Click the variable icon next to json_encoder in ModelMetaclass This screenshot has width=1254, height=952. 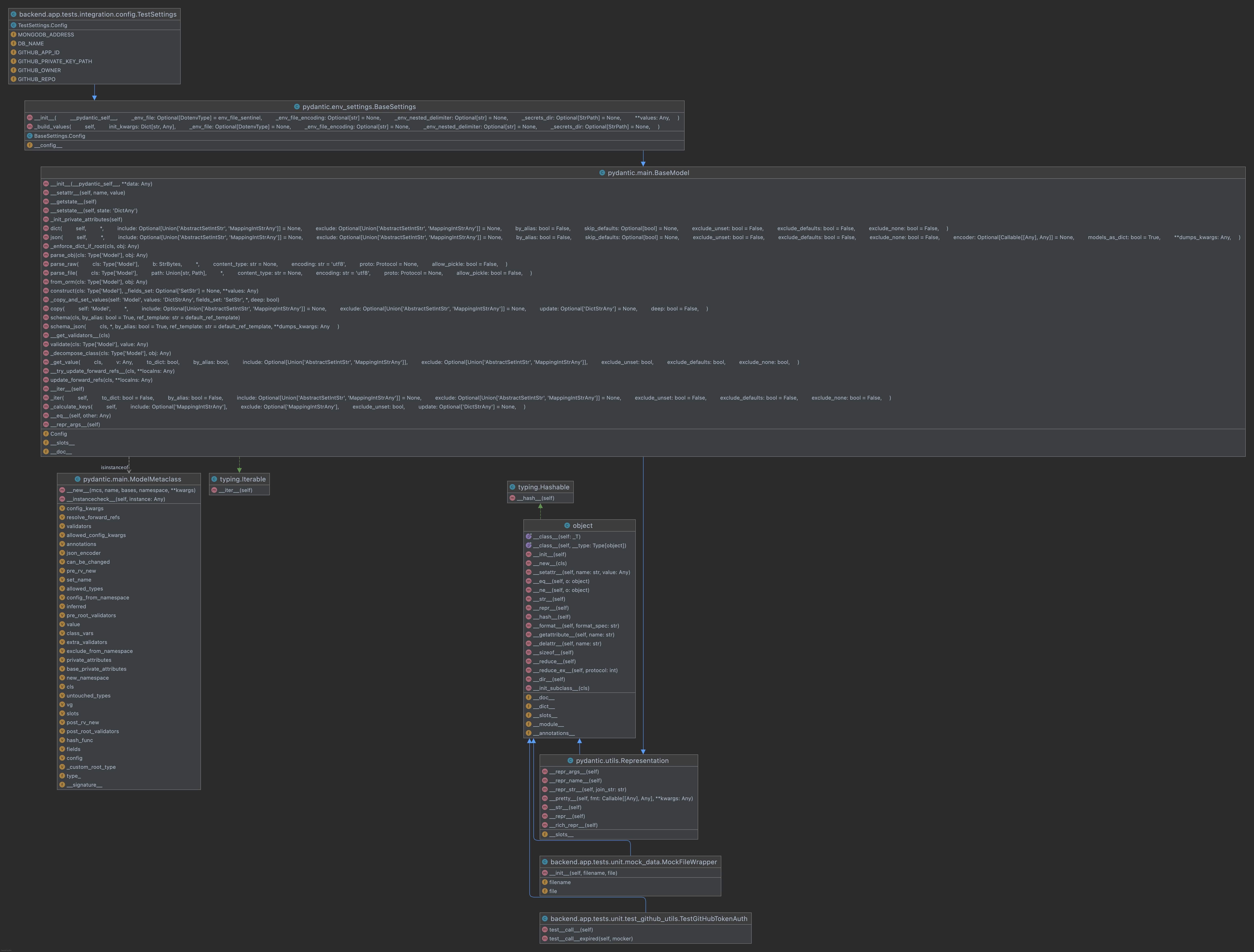[x=62, y=553]
